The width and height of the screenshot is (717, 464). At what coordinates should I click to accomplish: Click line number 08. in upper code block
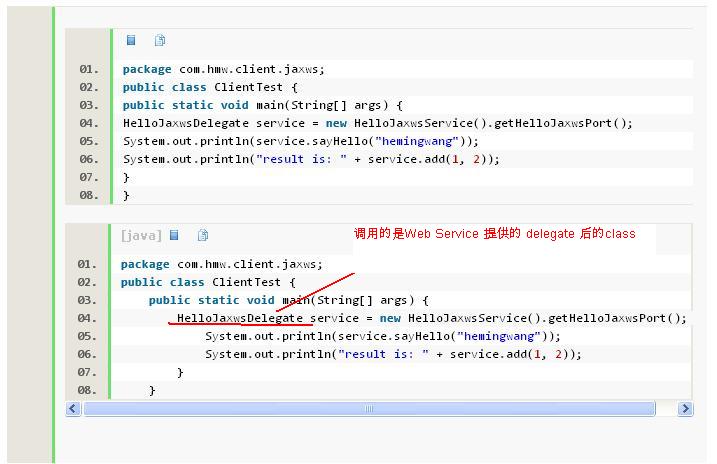click(89, 195)
